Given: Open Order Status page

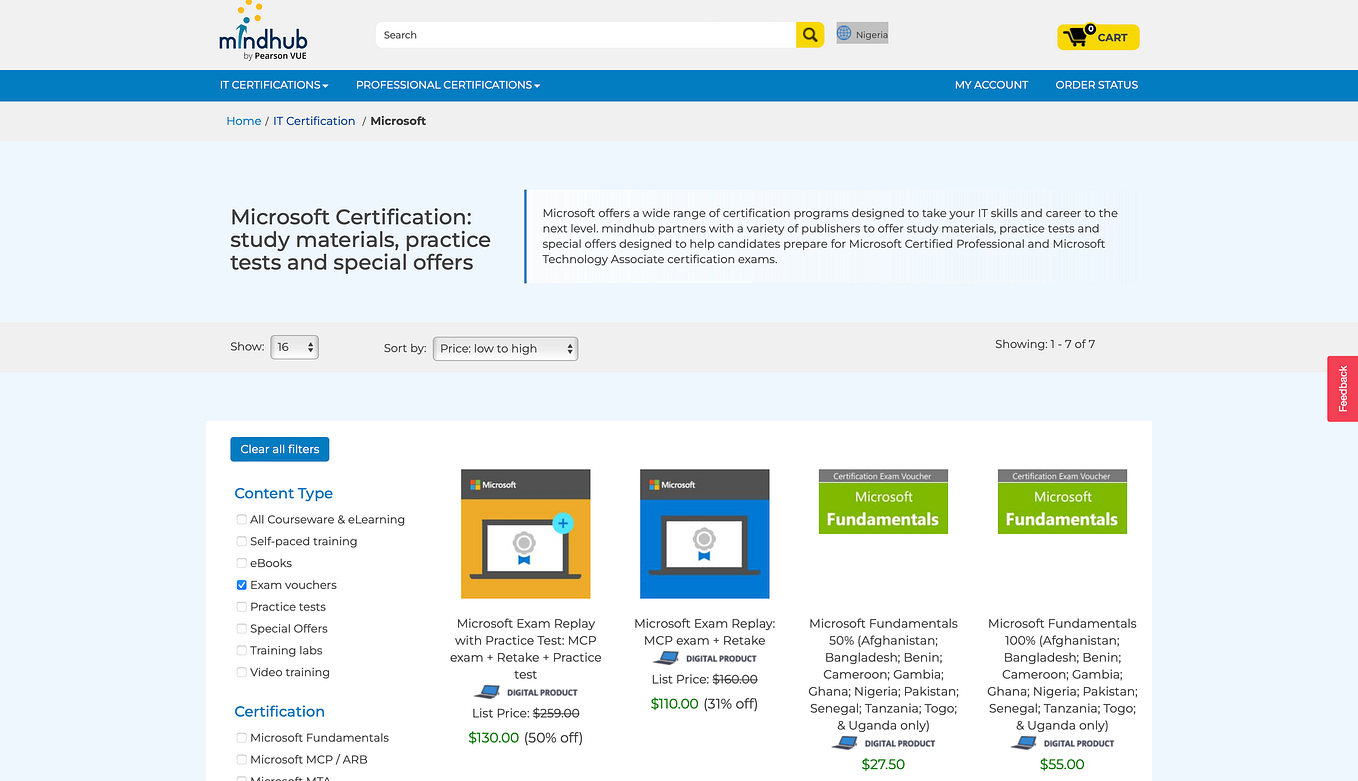Looking at the screenshot, I should 1097,85.
